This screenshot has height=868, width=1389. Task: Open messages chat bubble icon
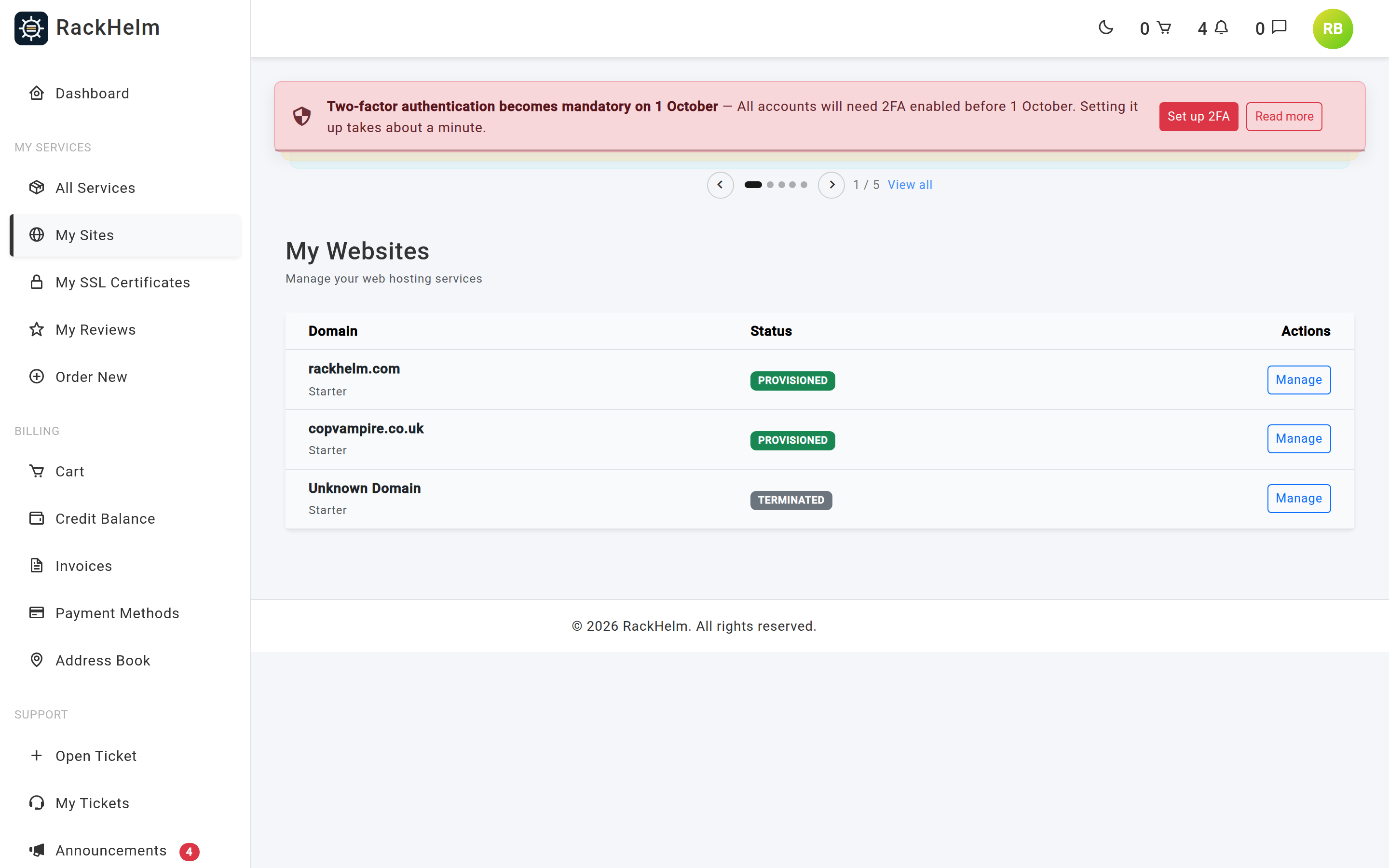point(1279,27)
